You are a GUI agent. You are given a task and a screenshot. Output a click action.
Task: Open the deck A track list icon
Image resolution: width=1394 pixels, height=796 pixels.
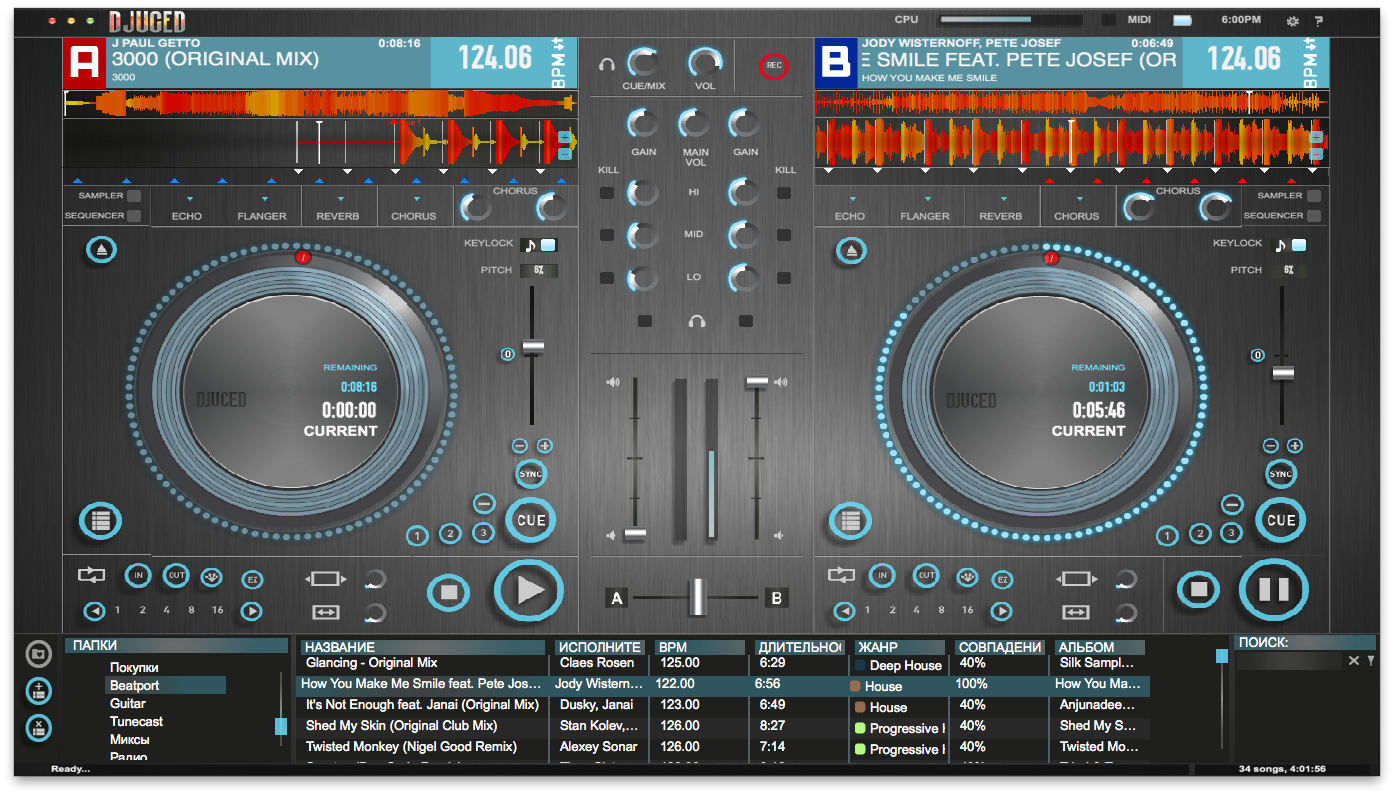(x=100, y=521)
